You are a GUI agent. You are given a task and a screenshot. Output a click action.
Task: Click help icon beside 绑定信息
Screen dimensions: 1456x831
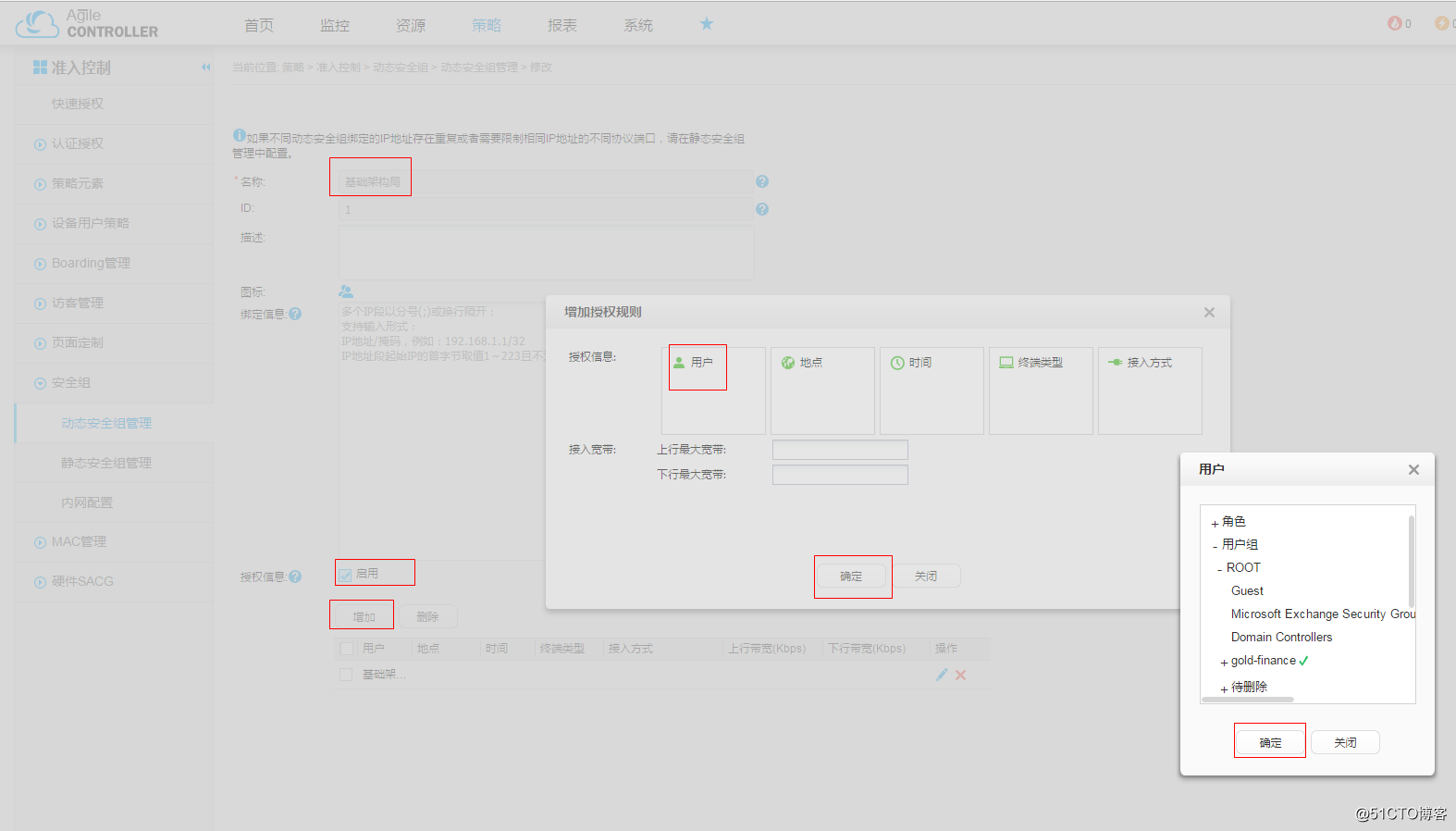coord(295,314)
